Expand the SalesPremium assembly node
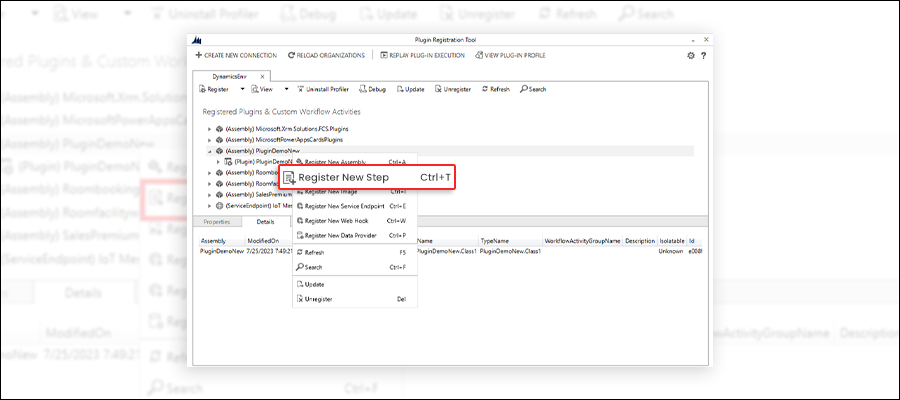This screenshot has width=900, height=400. [x=210, y=195]
